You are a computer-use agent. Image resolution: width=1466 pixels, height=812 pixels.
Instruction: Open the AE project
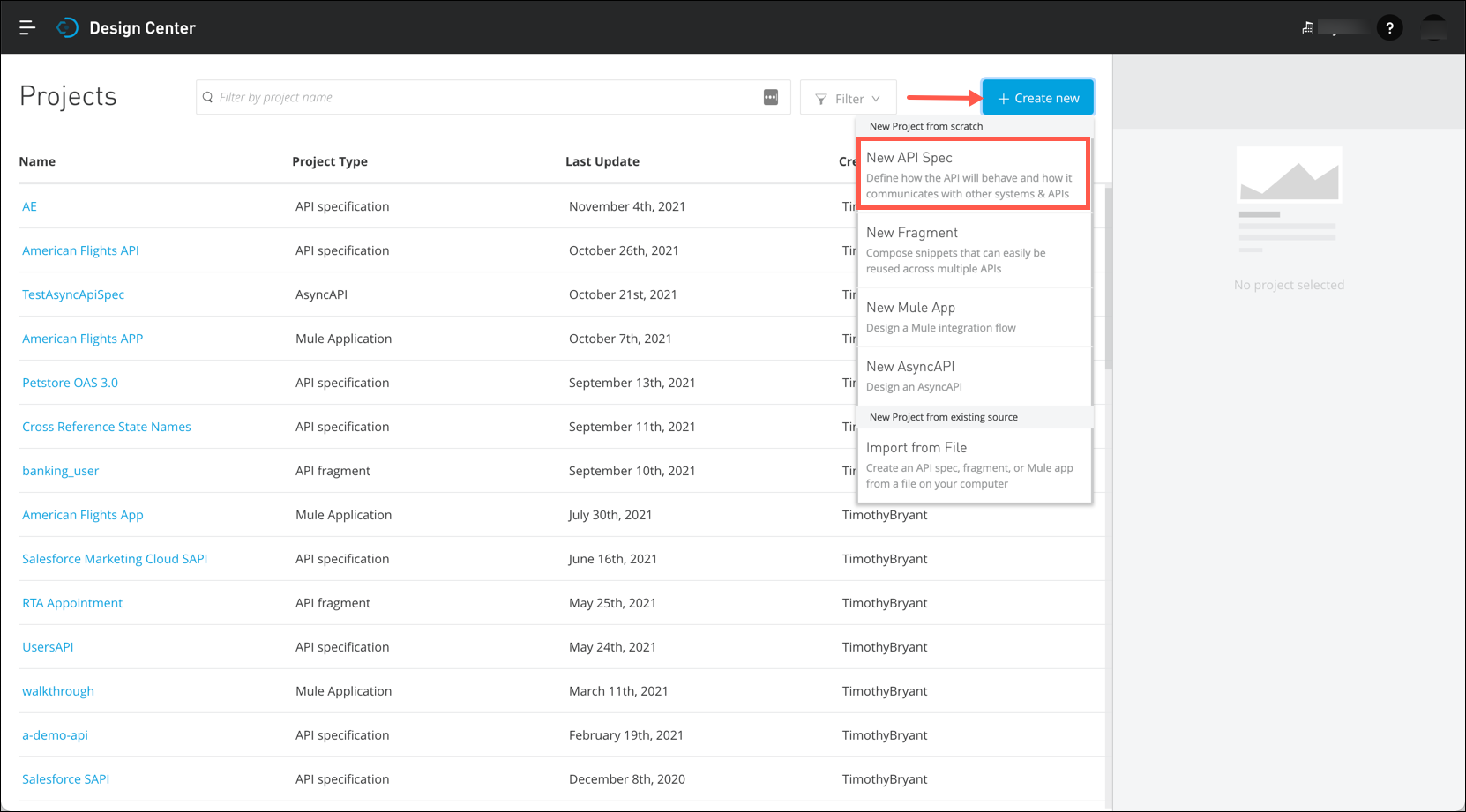click(30, 206)
